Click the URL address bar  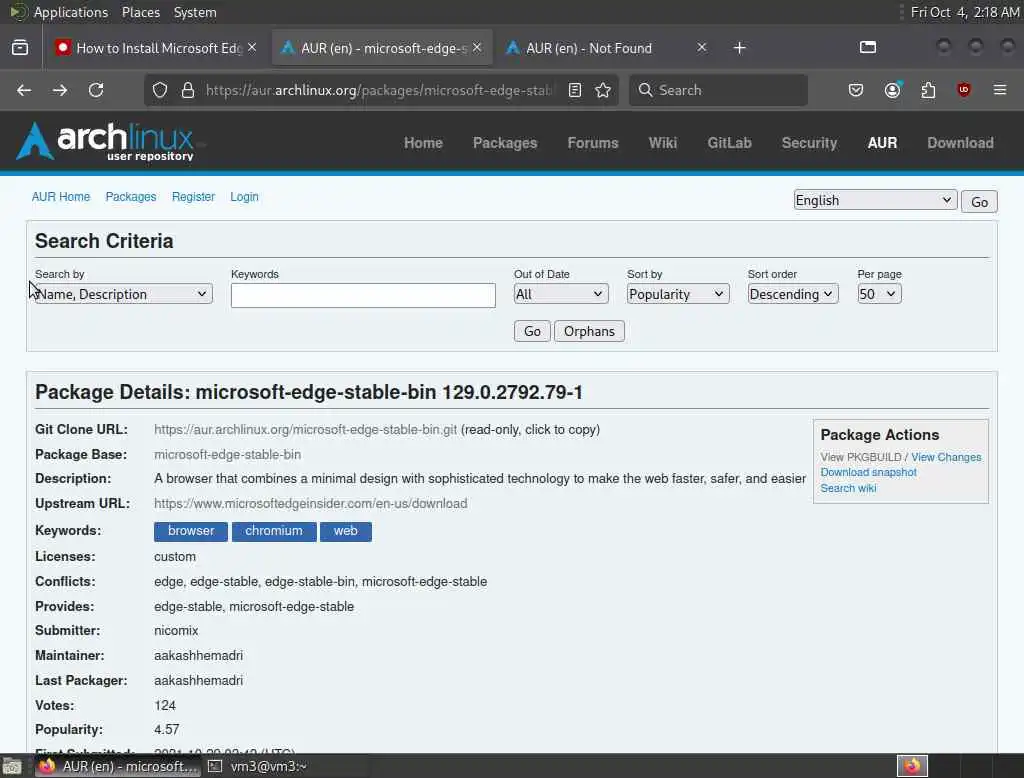379,90
